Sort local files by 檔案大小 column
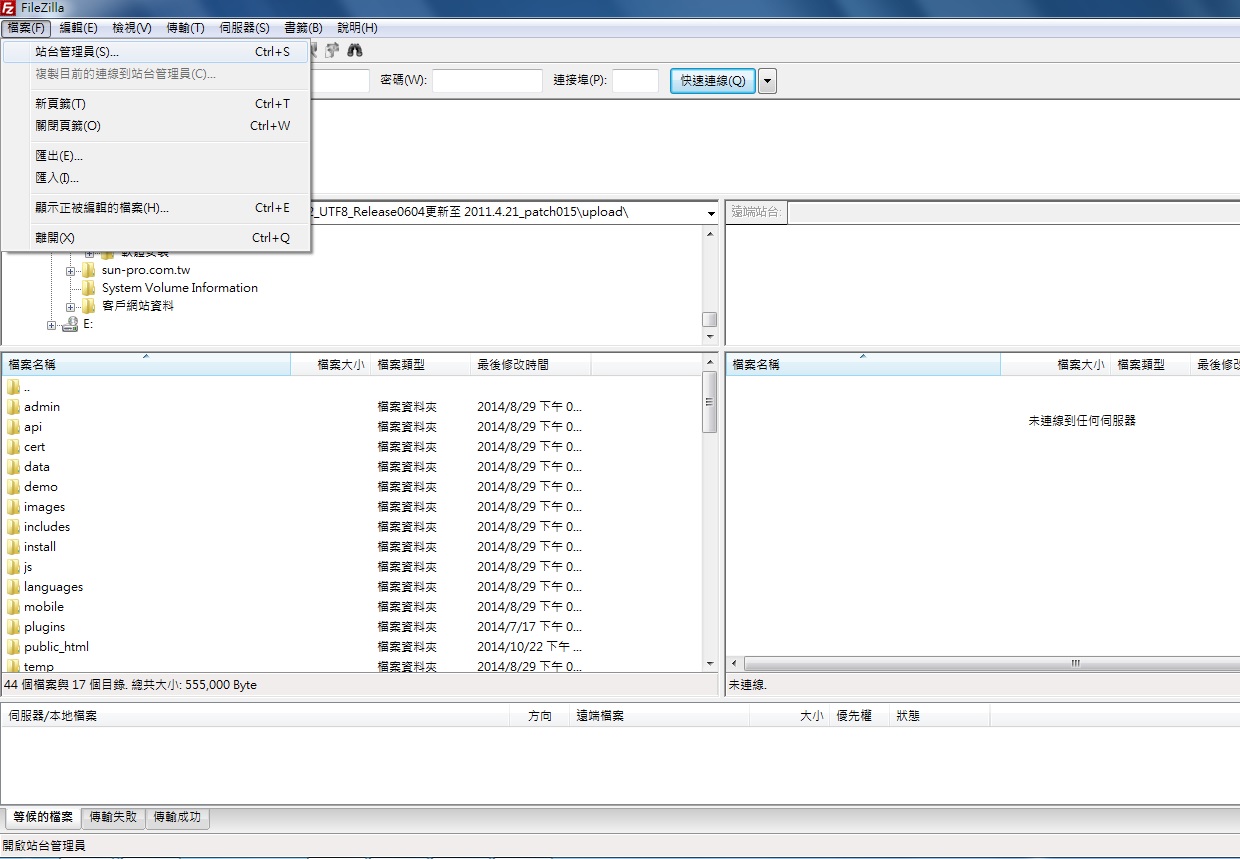Viewport: 1240px width, 859px height. coord(330,365)
